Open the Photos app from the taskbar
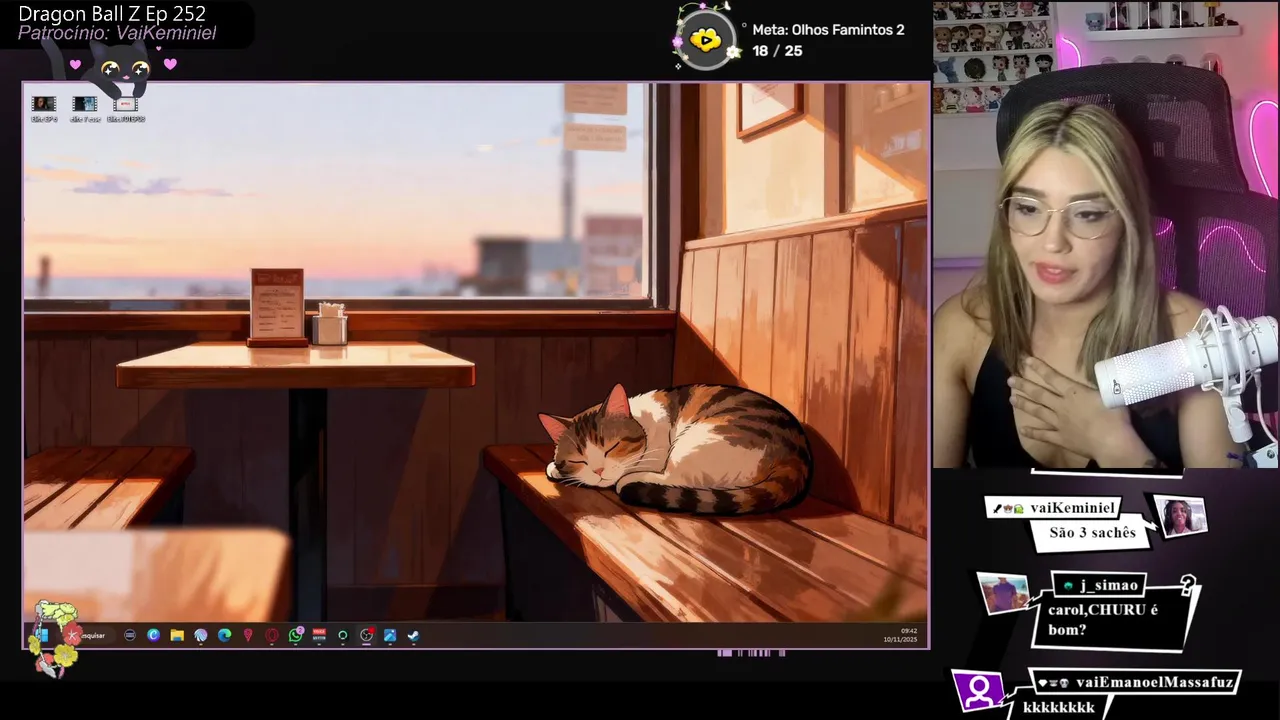 point(390,635)
